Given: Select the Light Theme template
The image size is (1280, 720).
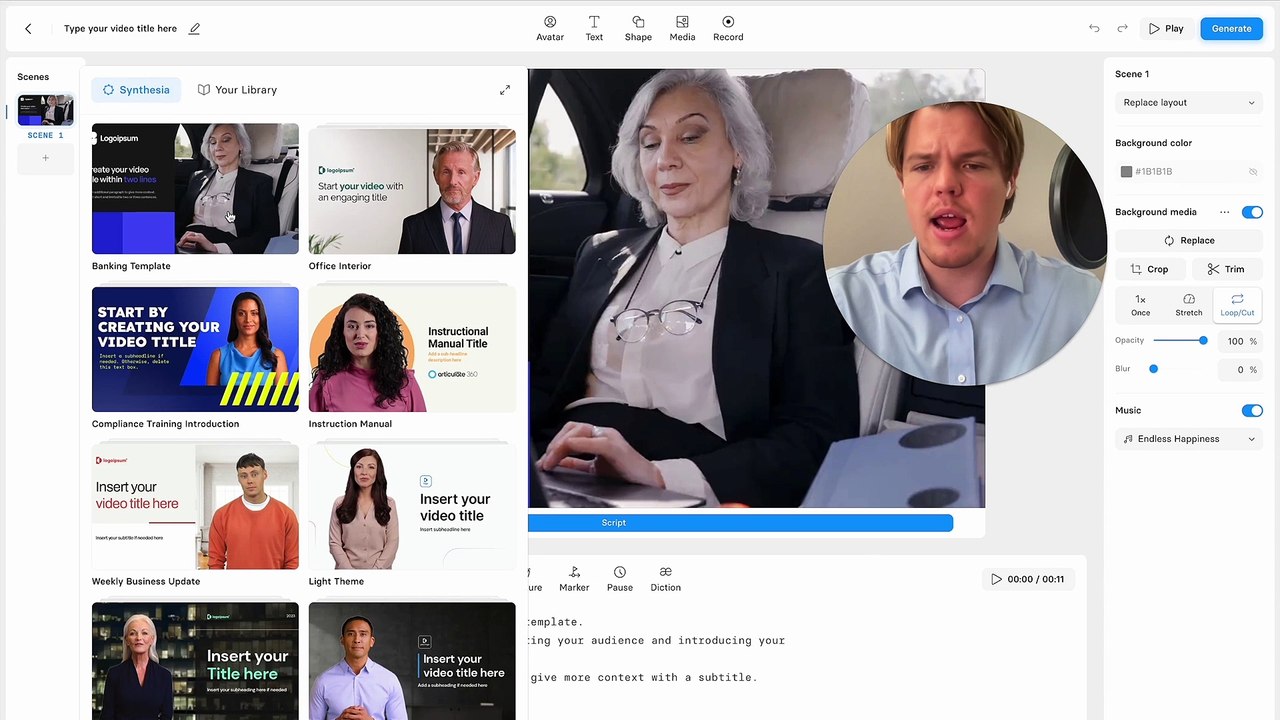Looking at the screenshot, I should tap(412, 507).
